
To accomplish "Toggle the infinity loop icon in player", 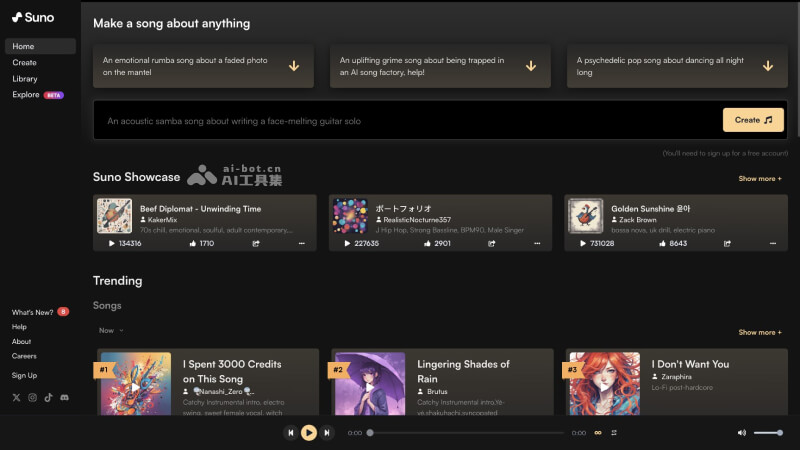I will (598, 433).
